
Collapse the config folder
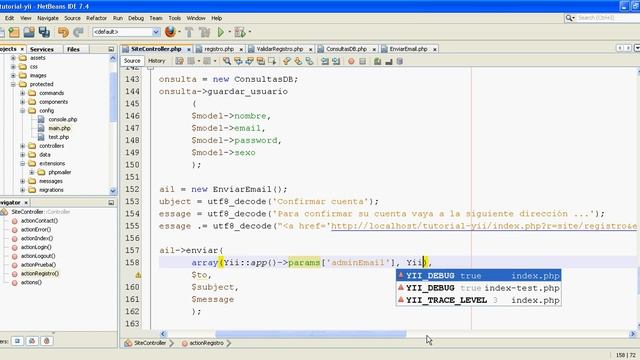pos(22,111)
